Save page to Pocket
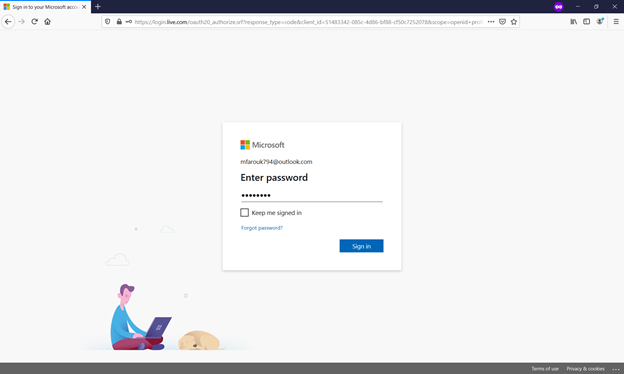The width and height of the screenshot is (624, 374). click(x=502, y=21)
